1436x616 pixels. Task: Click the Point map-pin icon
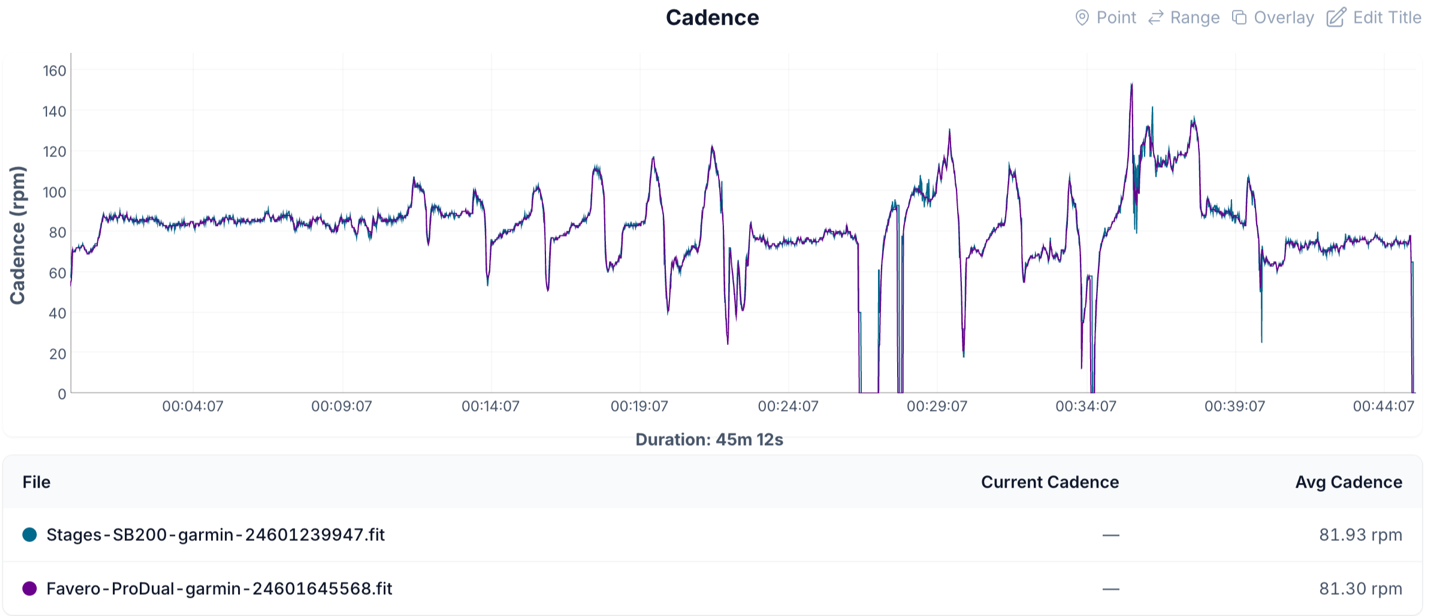[x=1081, y=18]
